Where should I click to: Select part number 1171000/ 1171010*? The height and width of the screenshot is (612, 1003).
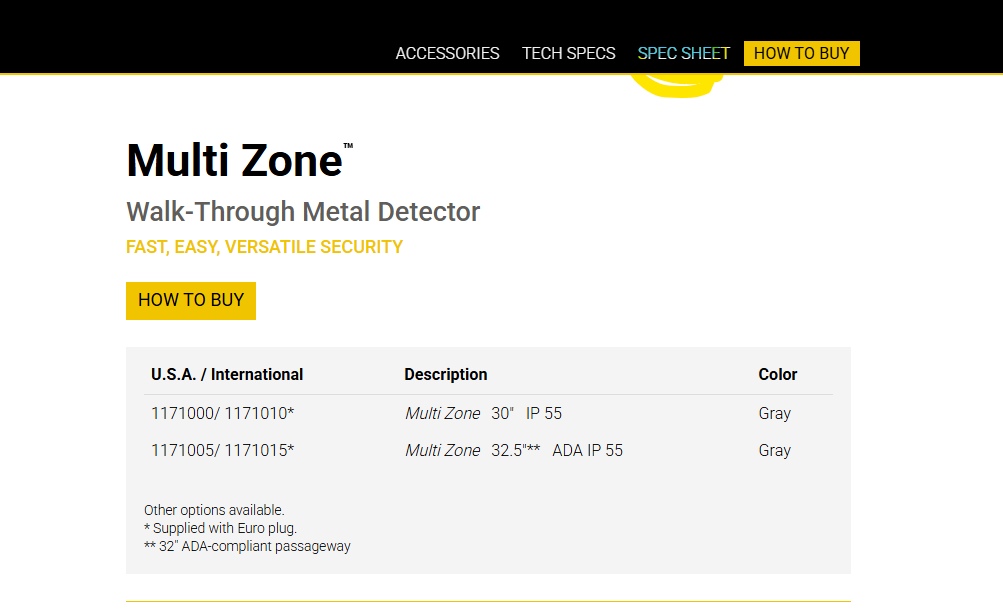(x=222, y=413)
